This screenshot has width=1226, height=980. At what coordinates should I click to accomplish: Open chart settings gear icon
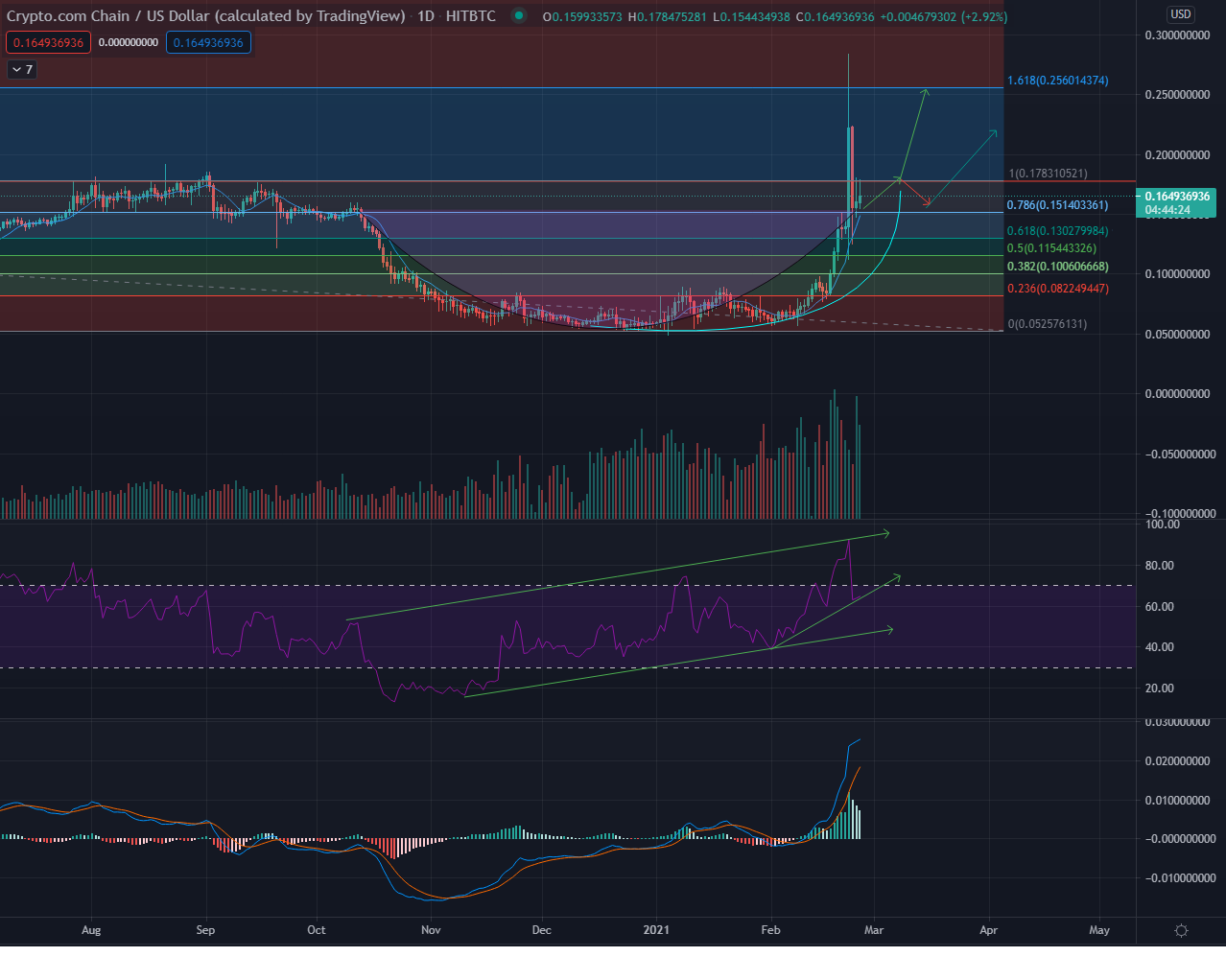click(x=1181, y=930)
